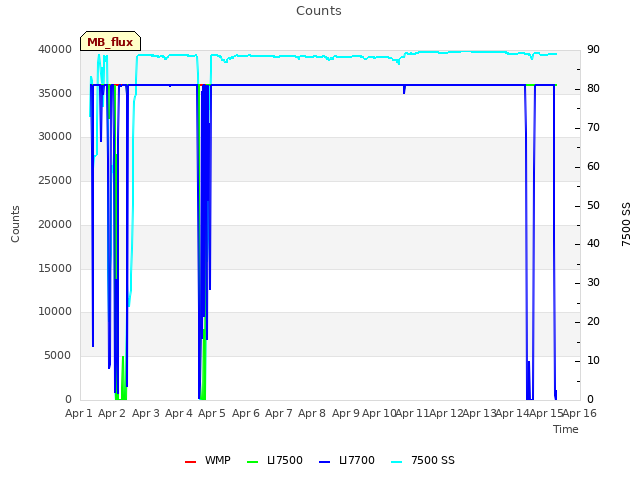
Task: Click the cyan 7500 SS legend swatch
Action: pos(396,462)
